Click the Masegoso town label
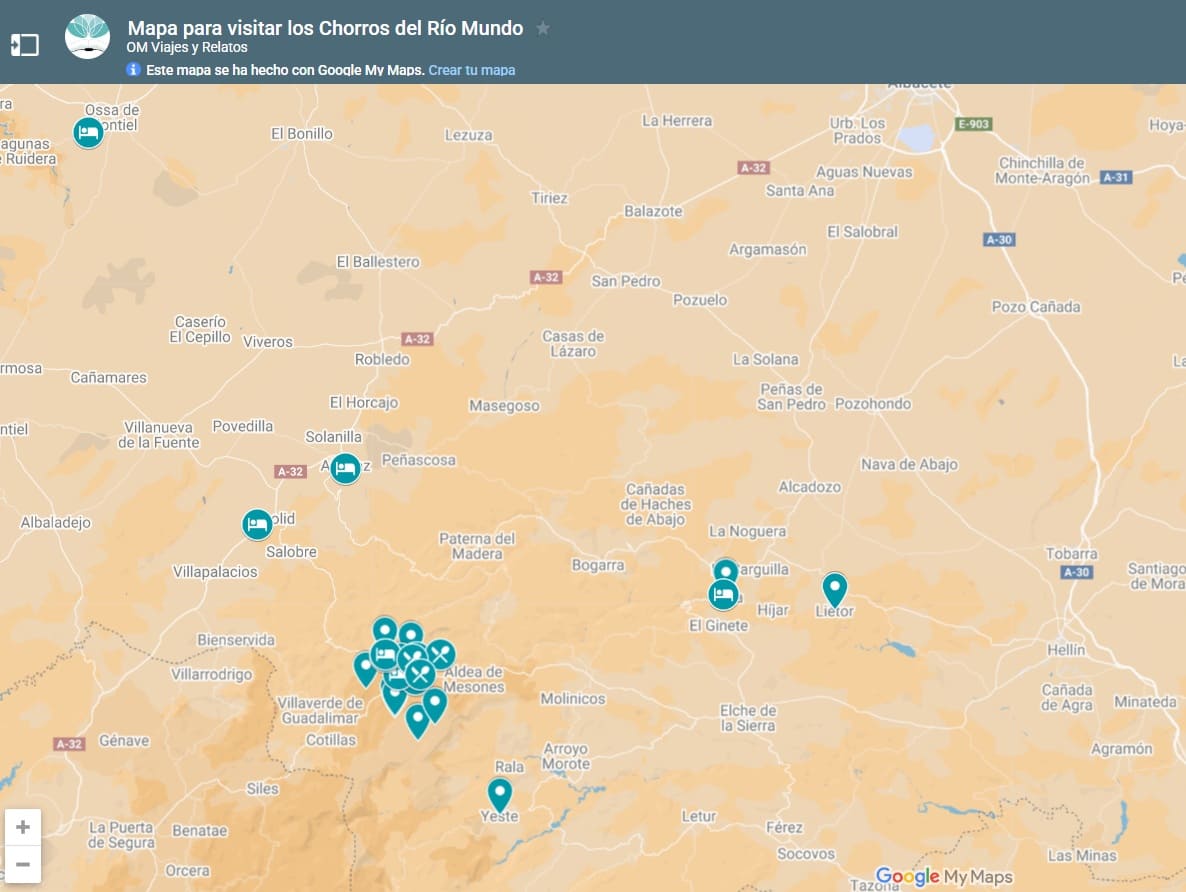This screenshot has width=1186, height=892. [505, 406]
